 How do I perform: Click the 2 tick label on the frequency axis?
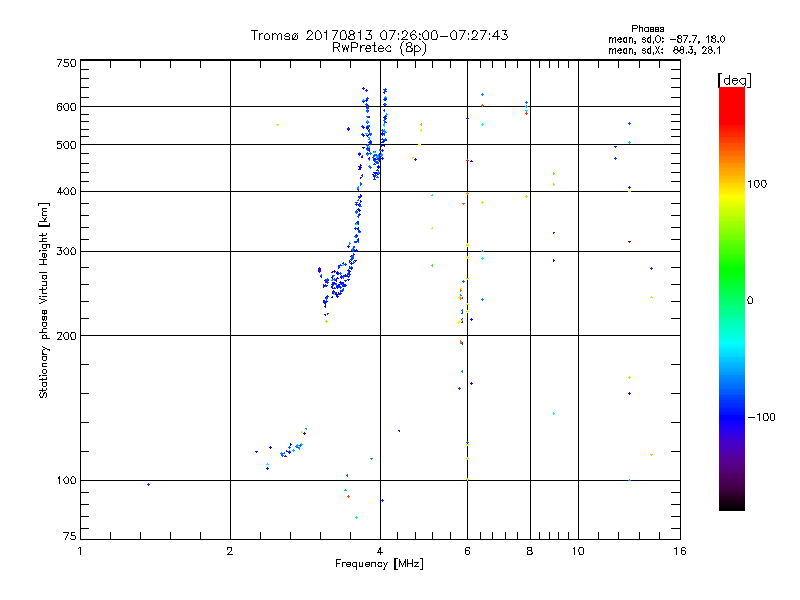point(230,551)
